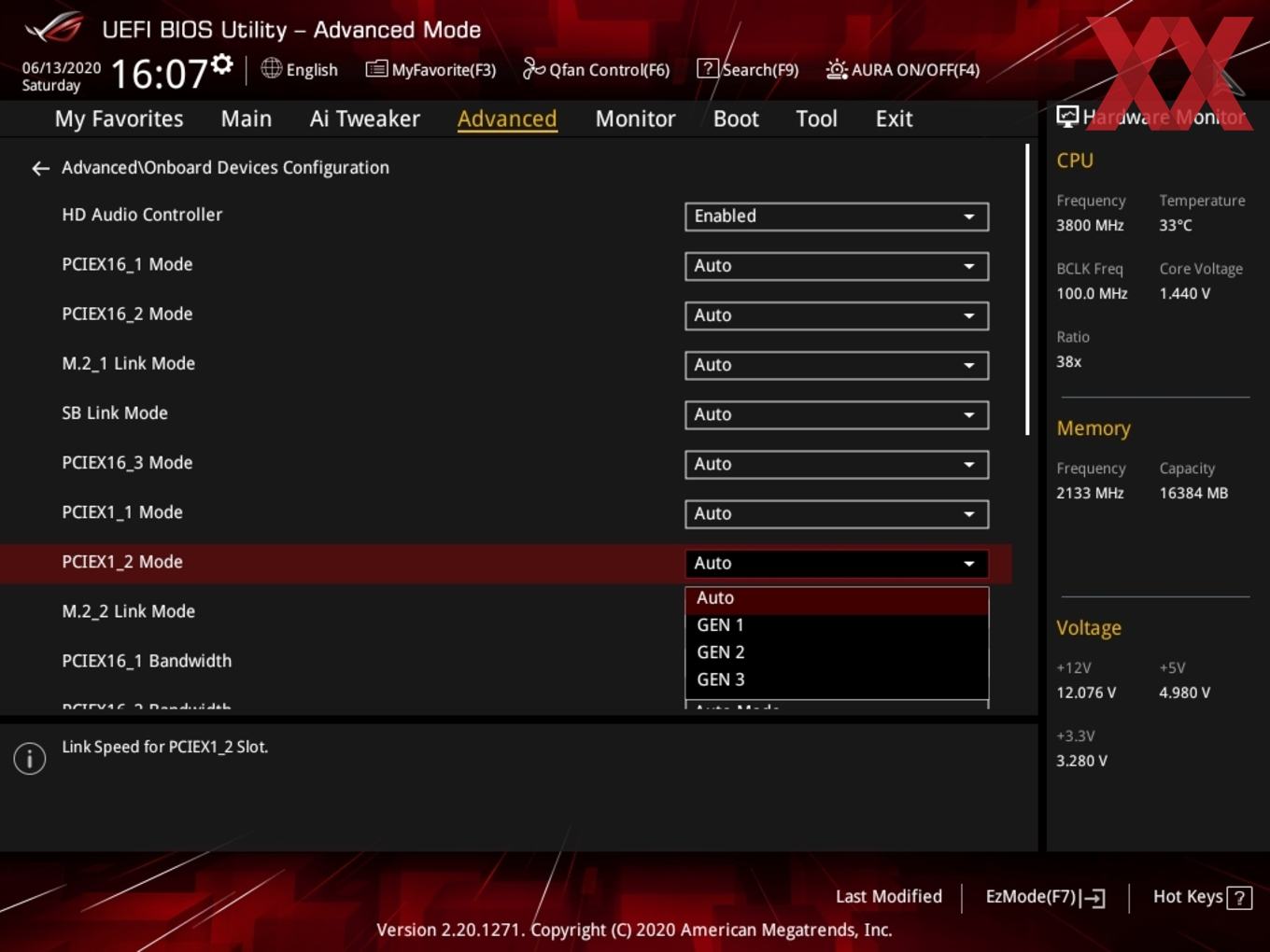Select the highlighted PCIEX1_2 Mode label
1270x952 pixels.
click(x=122, y=562)
